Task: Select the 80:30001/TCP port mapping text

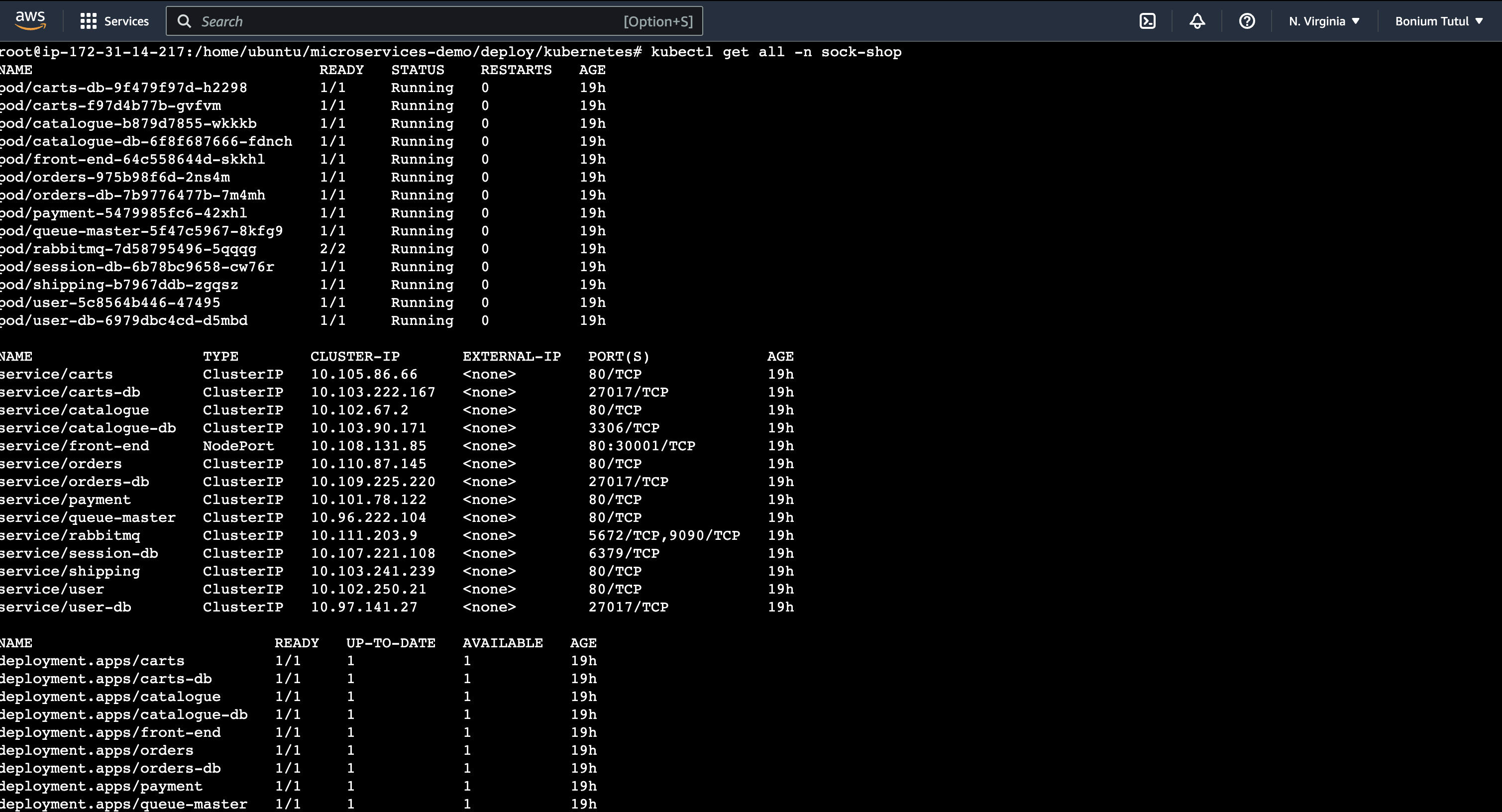Action: (642, 445)
